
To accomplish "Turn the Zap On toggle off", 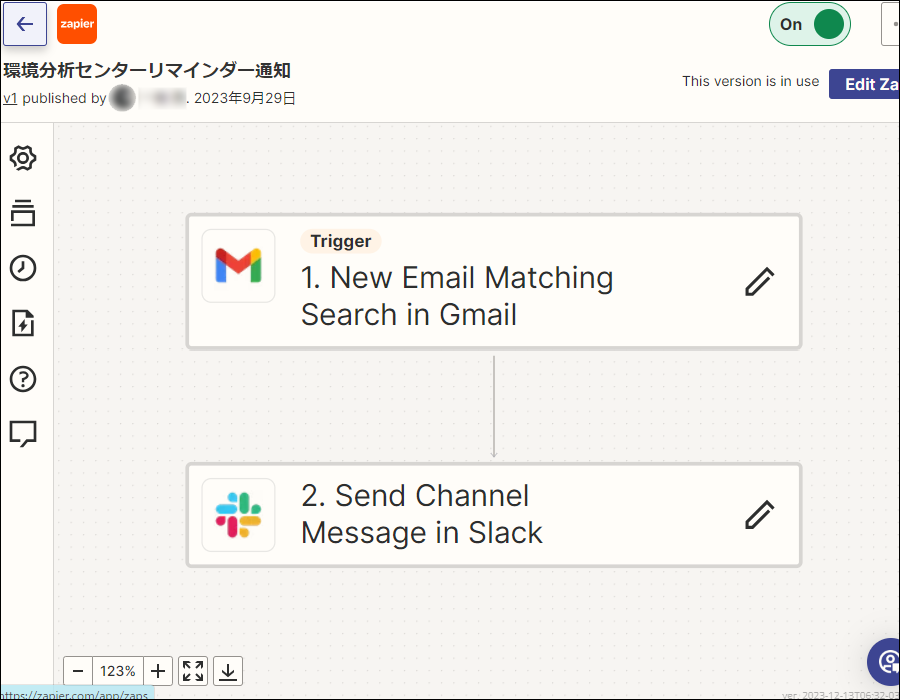I will pos(809,24).
